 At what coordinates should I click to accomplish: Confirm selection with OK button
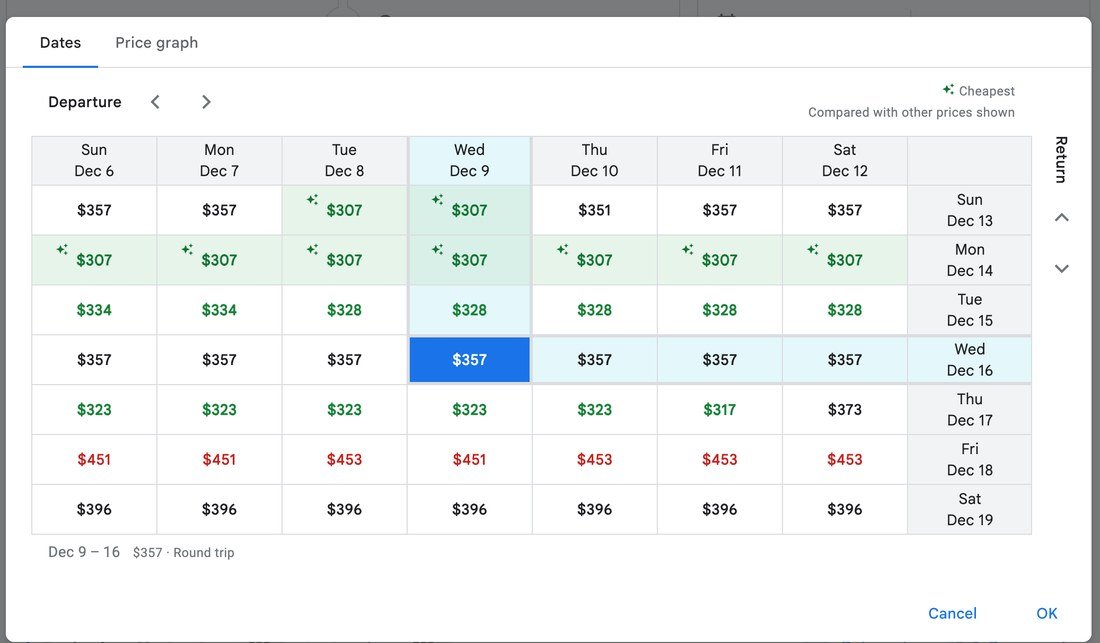1047,614
